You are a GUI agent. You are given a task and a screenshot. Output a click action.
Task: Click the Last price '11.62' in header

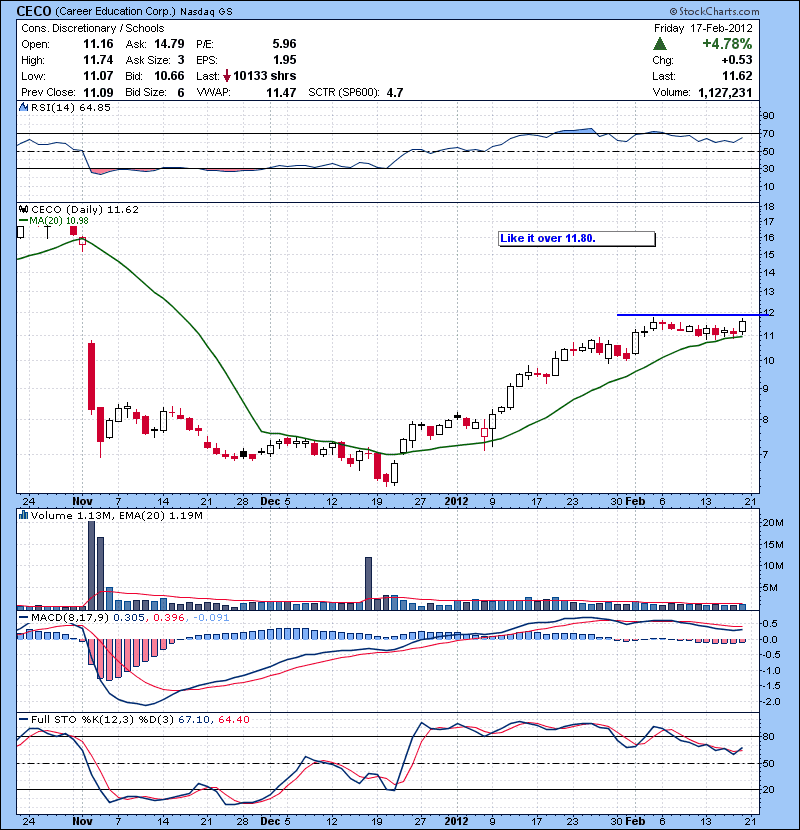point(737,76)
